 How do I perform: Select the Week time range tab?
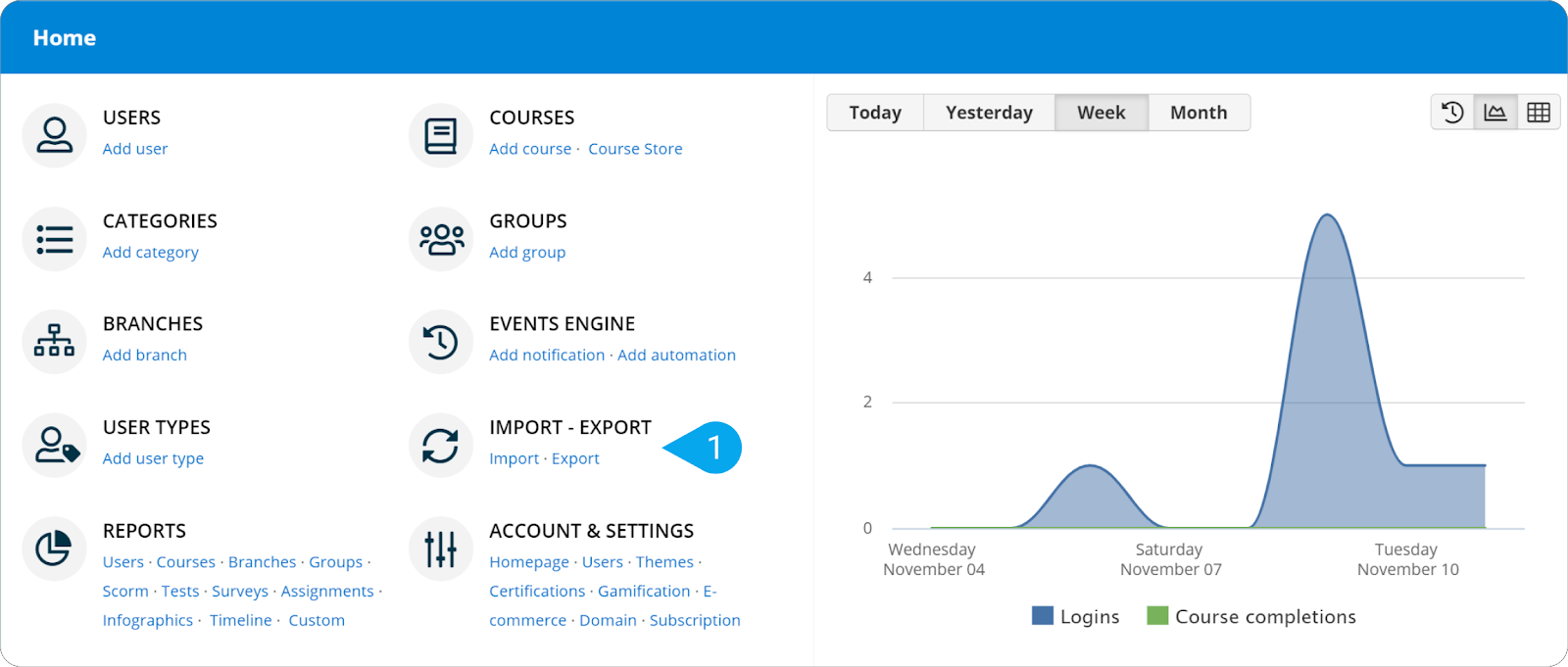(1102, 113)
